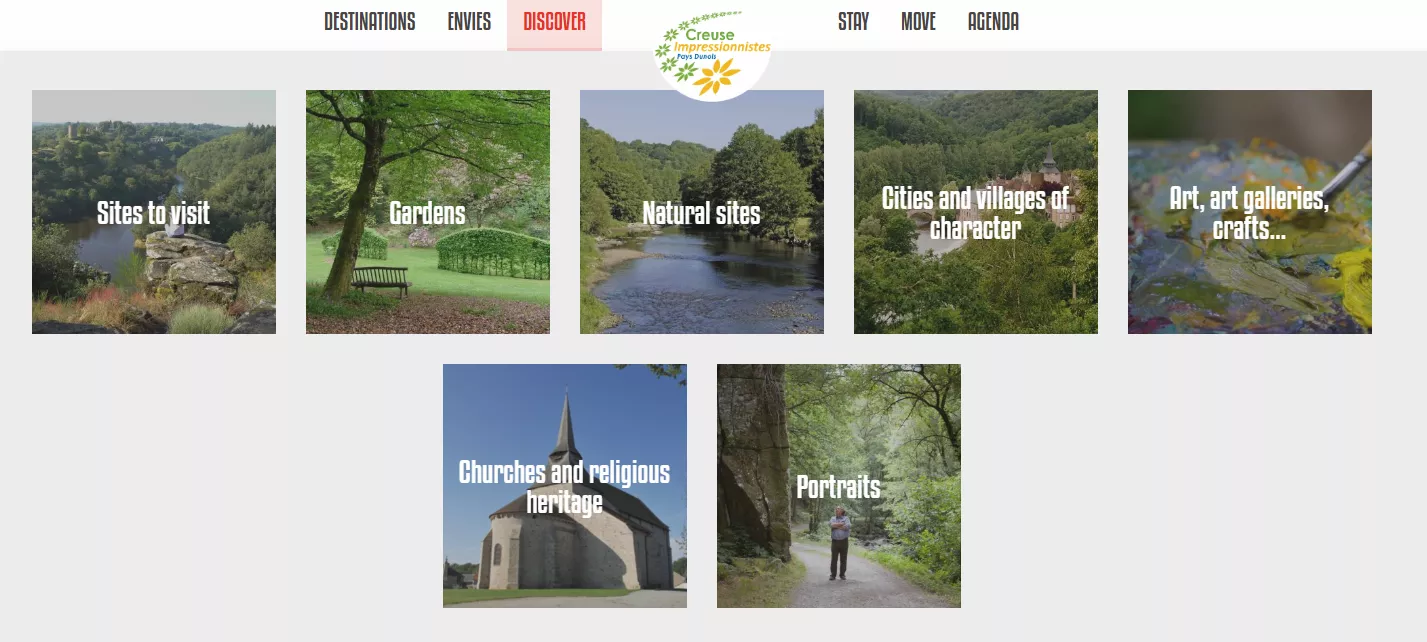Open Art, art galleries, crafts tile
This screenshot has width=1427, height=642.
click(x=1250, y=212)
